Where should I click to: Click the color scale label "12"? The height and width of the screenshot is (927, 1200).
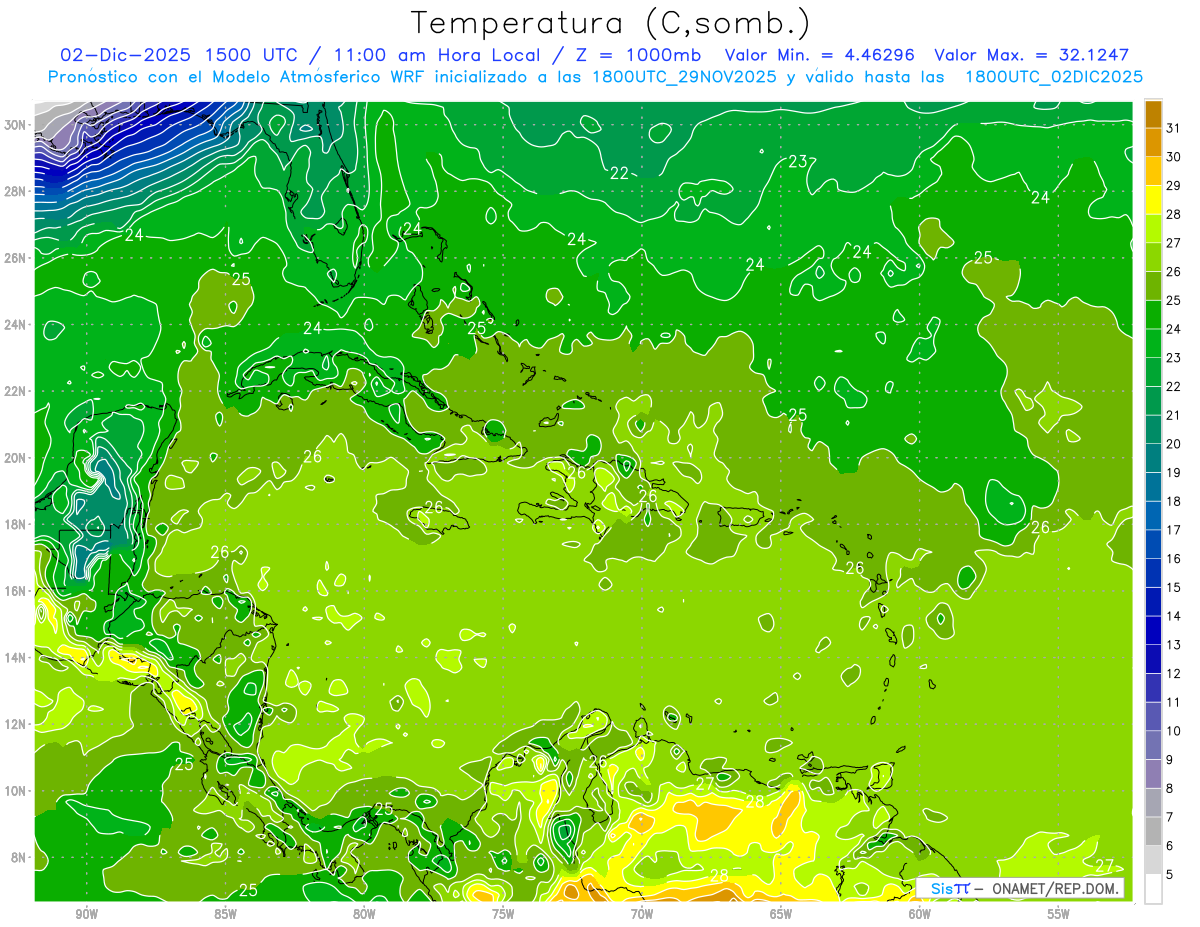tap(1173, 673)
